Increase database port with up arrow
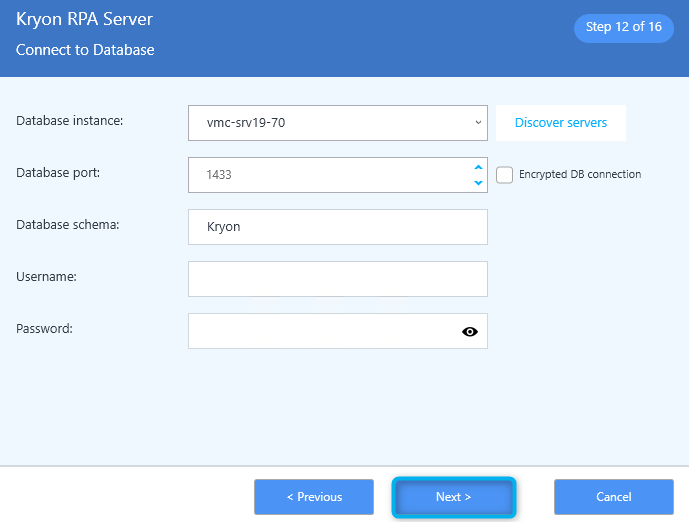Image resolution: width=689 pixels, height=522 pixels. coord(479,167)
